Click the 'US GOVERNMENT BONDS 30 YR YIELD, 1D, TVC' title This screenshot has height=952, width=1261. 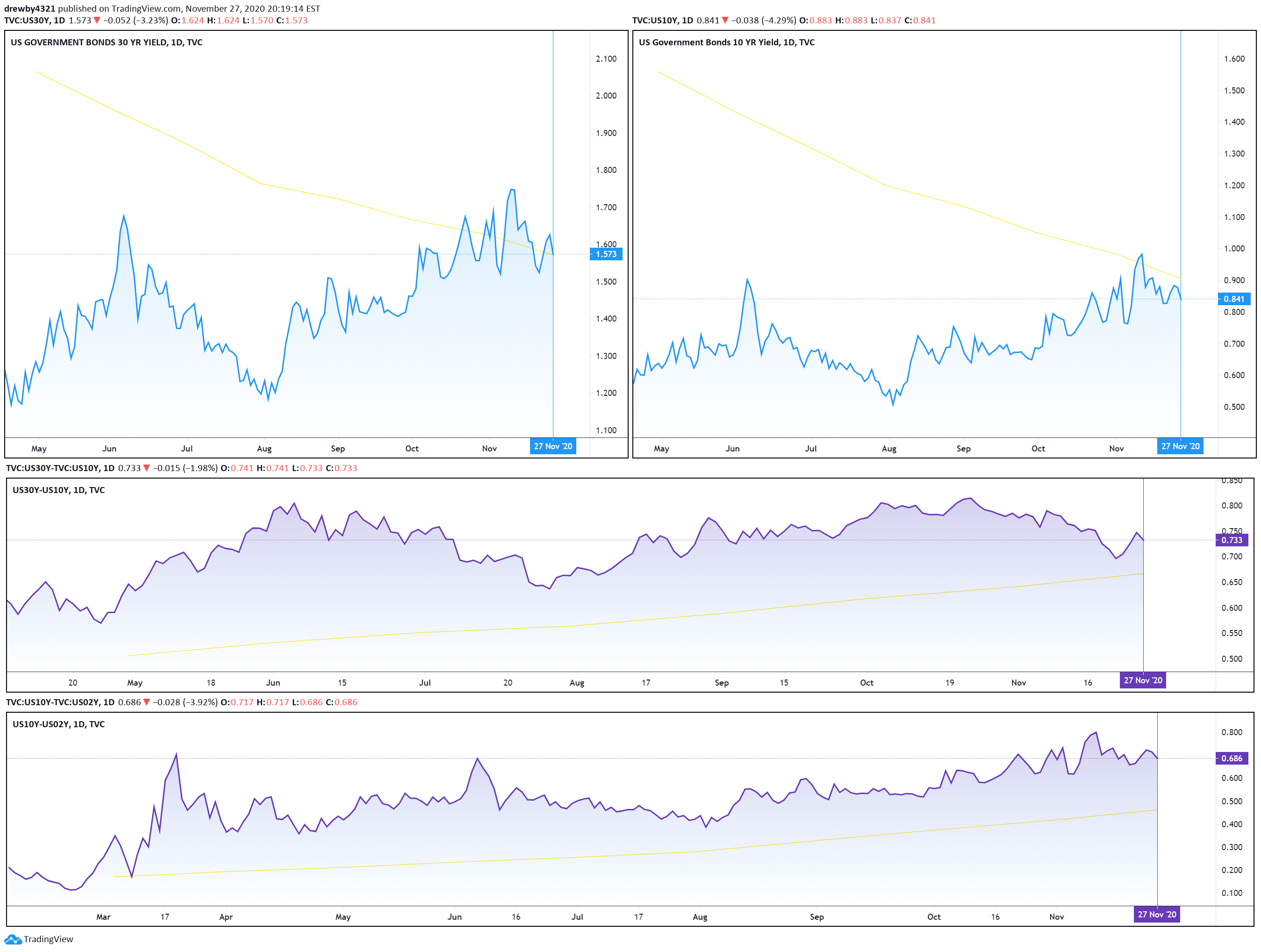pos(107,42)
